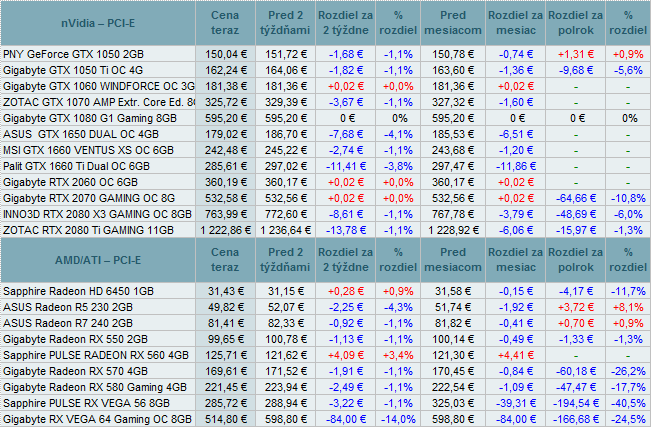
Task: Click Palit GTX 1660 Ti Dual OC 6GB
Action: click(x=77, y=166)
